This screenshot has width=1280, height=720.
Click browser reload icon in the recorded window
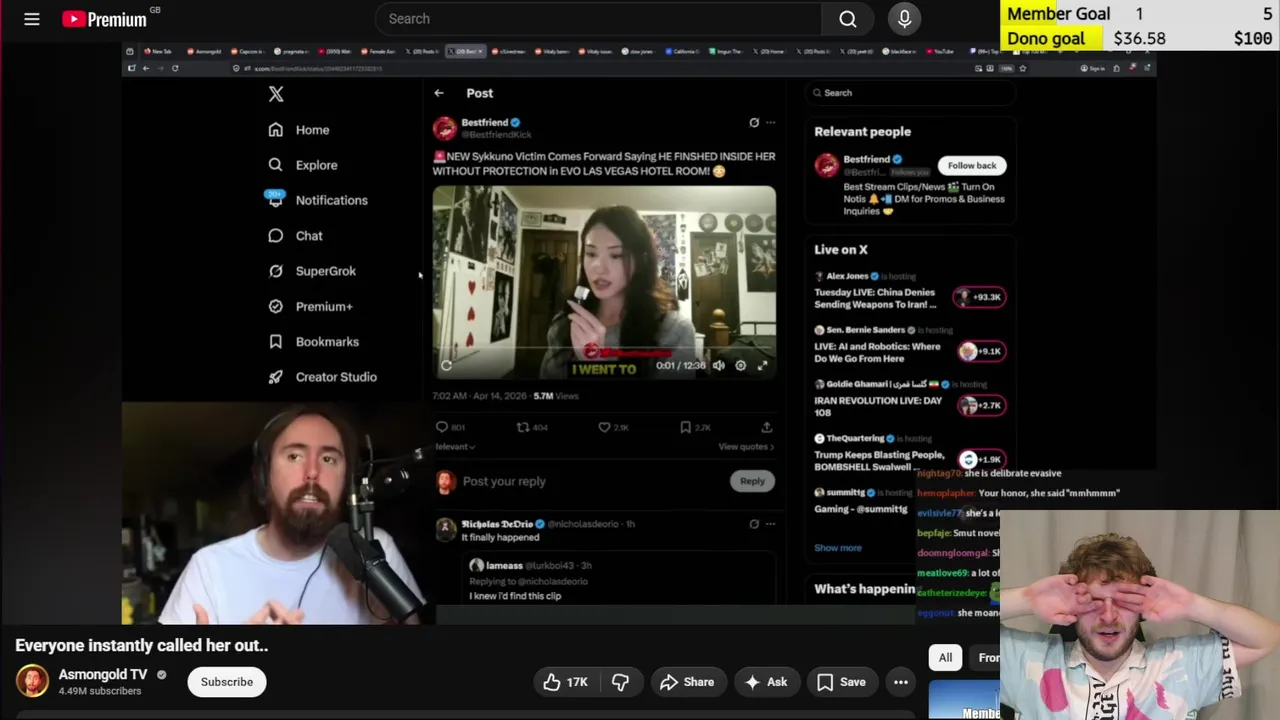[175, 68]
